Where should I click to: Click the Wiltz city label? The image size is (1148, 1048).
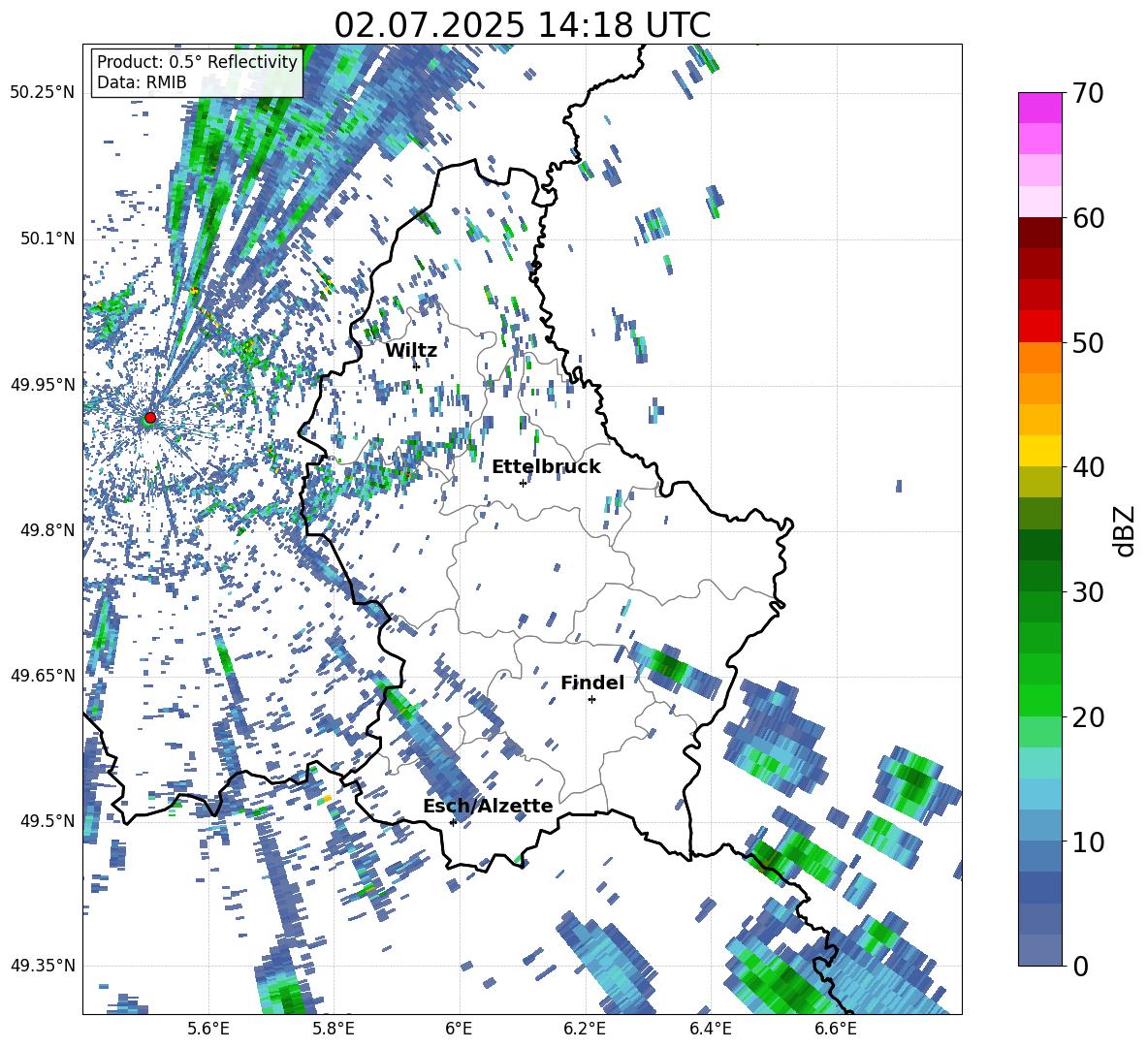point(411,351)
